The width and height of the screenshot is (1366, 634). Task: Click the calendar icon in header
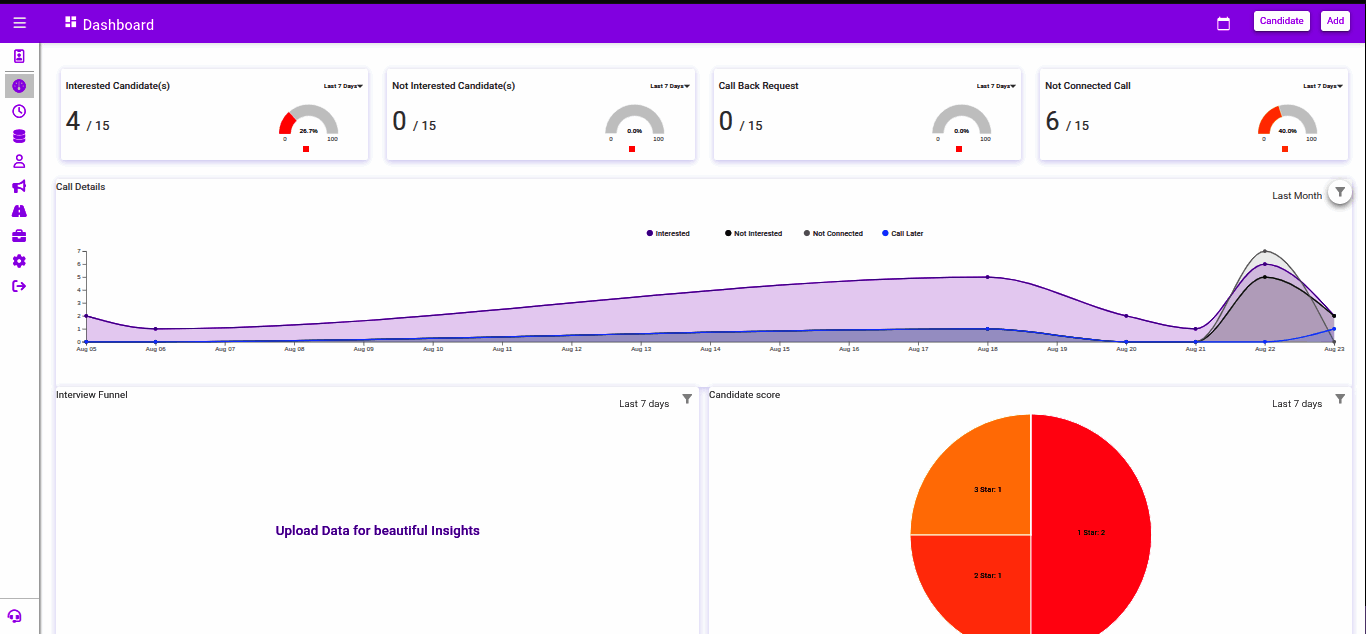click(x=1223, y=23)
